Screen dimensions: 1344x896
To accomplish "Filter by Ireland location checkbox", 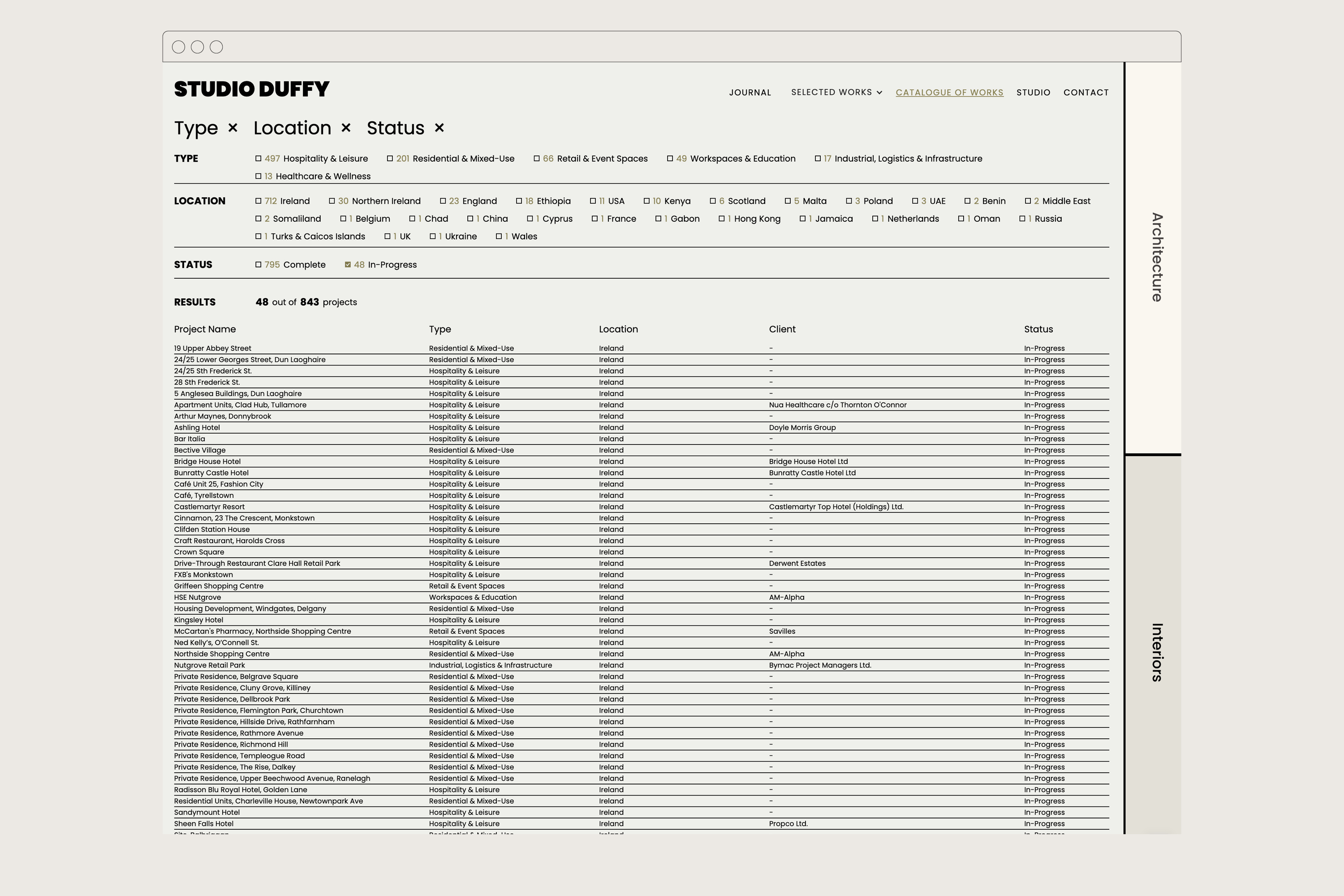I will coord(258,201).
